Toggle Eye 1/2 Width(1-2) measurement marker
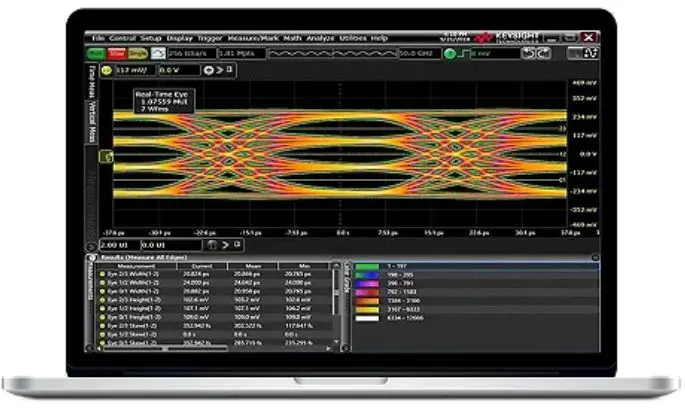Viewport: 685px width, 414px height. 102,283
